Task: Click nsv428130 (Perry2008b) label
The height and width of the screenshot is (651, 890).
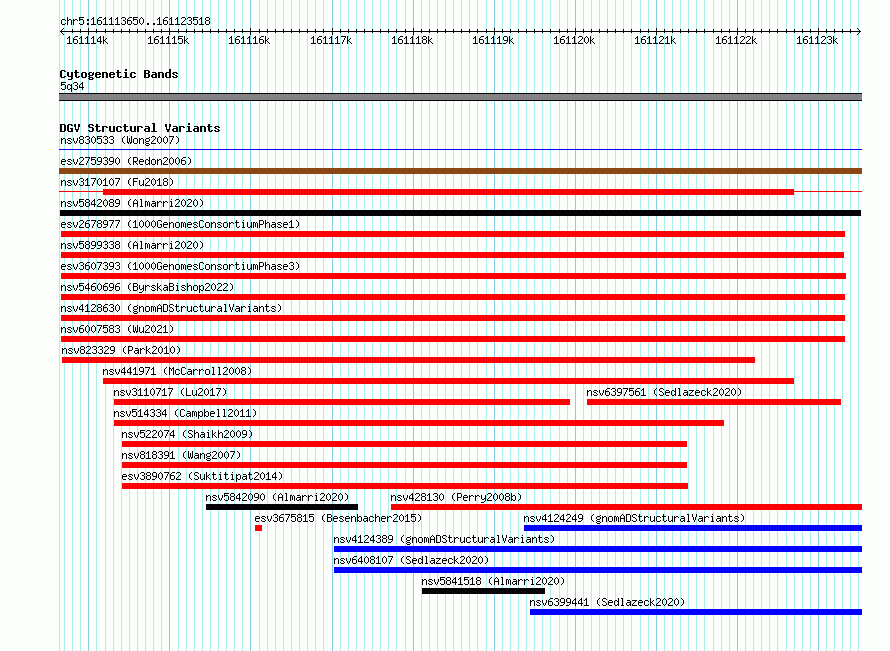Action: click(x=456, y=497)
